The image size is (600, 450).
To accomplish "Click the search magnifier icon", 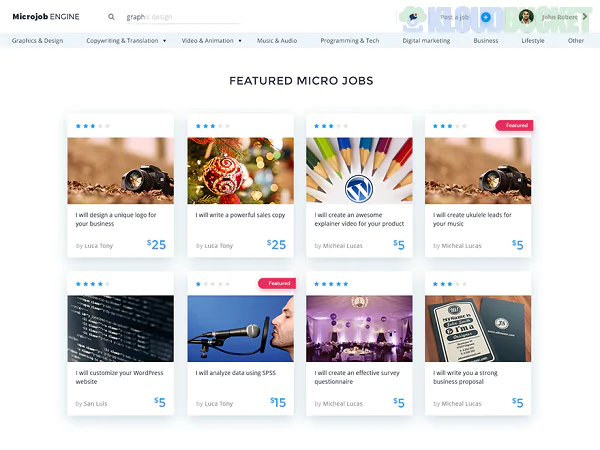I will (x=111, y=17).
